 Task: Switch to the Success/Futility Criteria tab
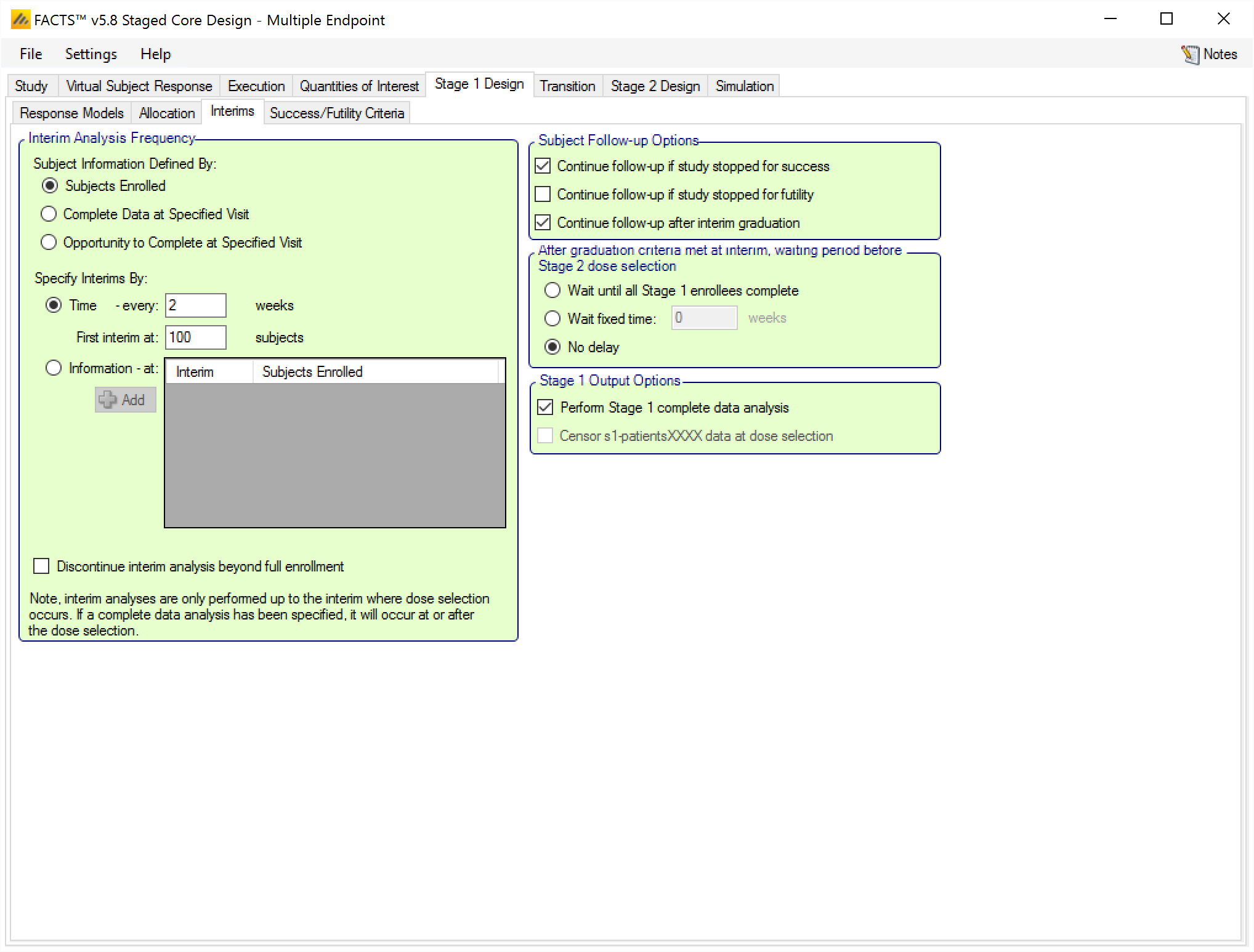tap(337, 113)
